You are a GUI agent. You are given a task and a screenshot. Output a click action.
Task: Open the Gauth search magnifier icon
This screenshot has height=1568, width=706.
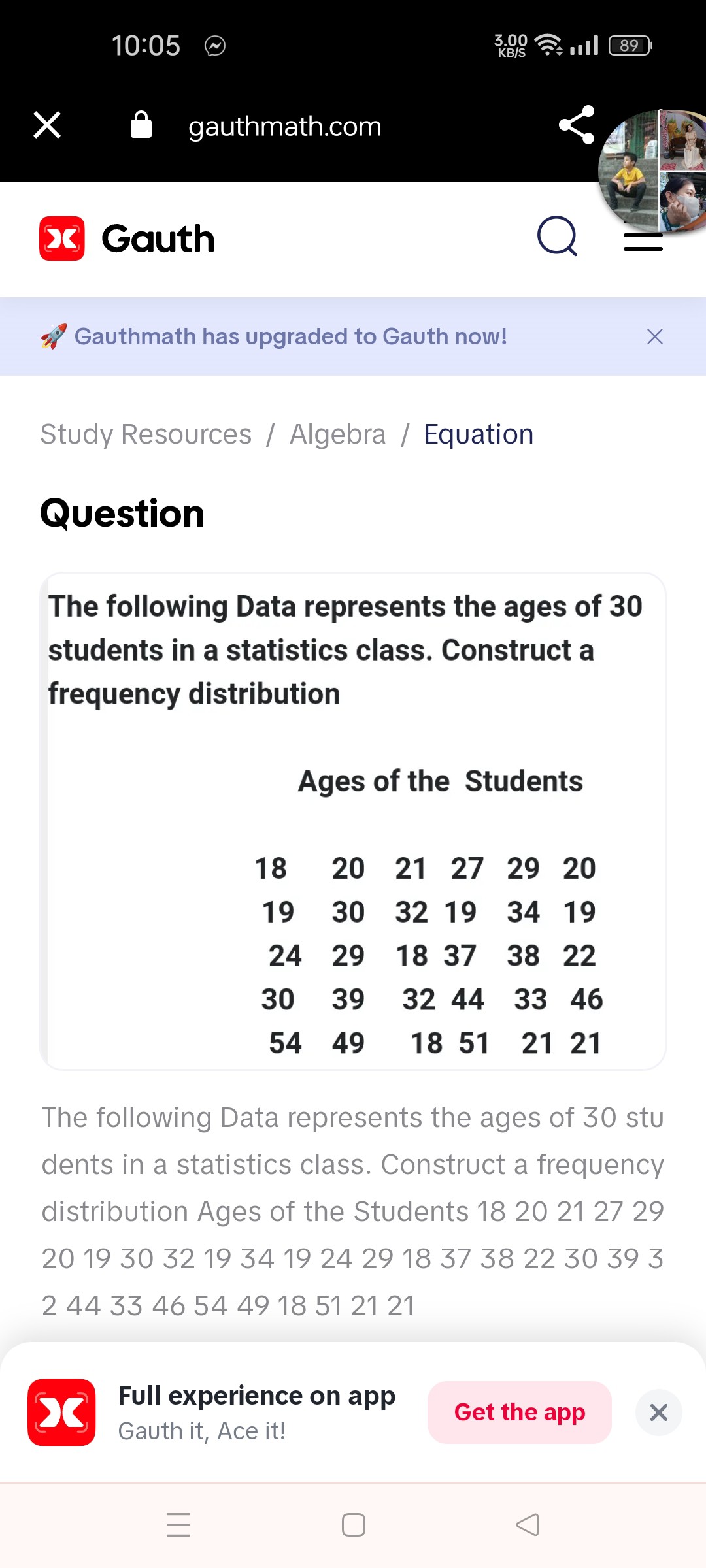[557, 237]
